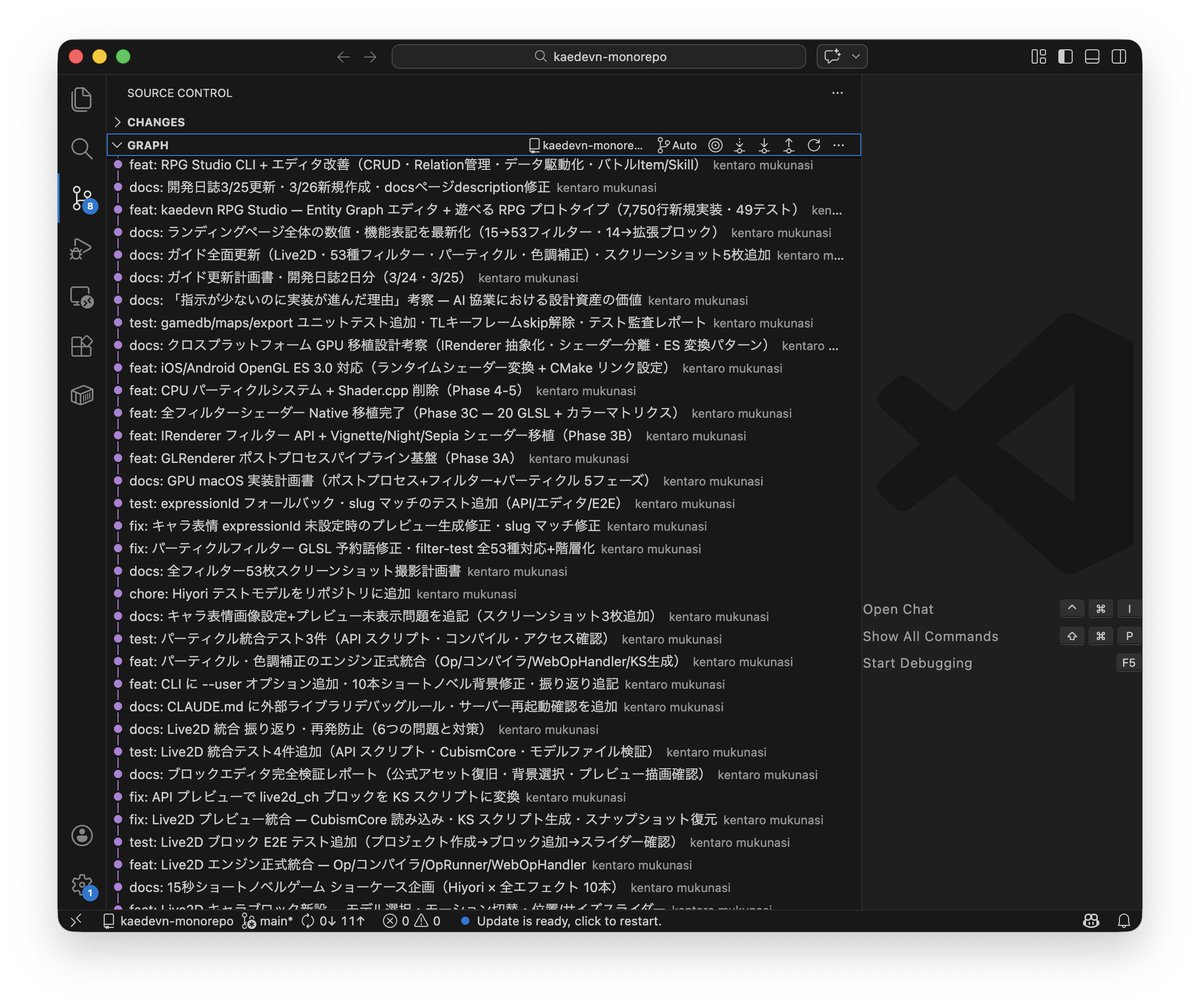
Task: Select commit feat: kaedevn RPG Studio — Entity Graph
Action: tap(484, 210)
